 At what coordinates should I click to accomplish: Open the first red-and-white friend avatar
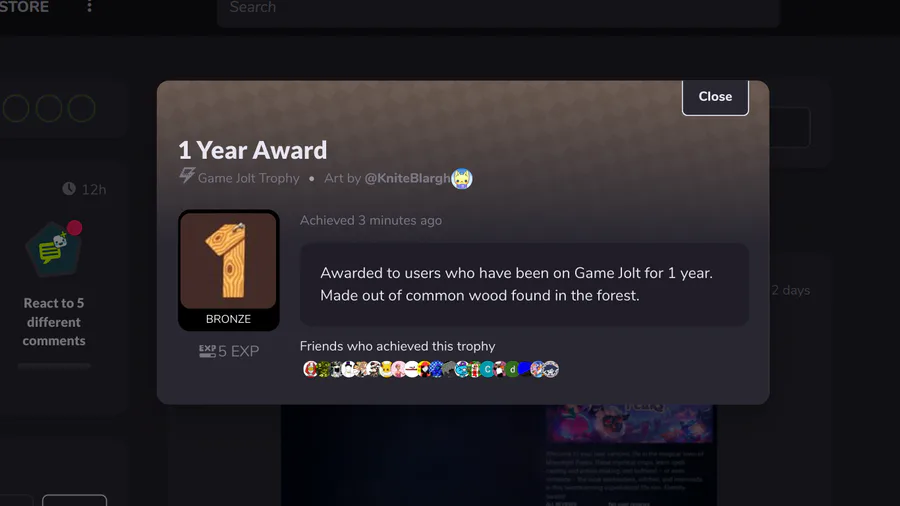coord(311,369)
